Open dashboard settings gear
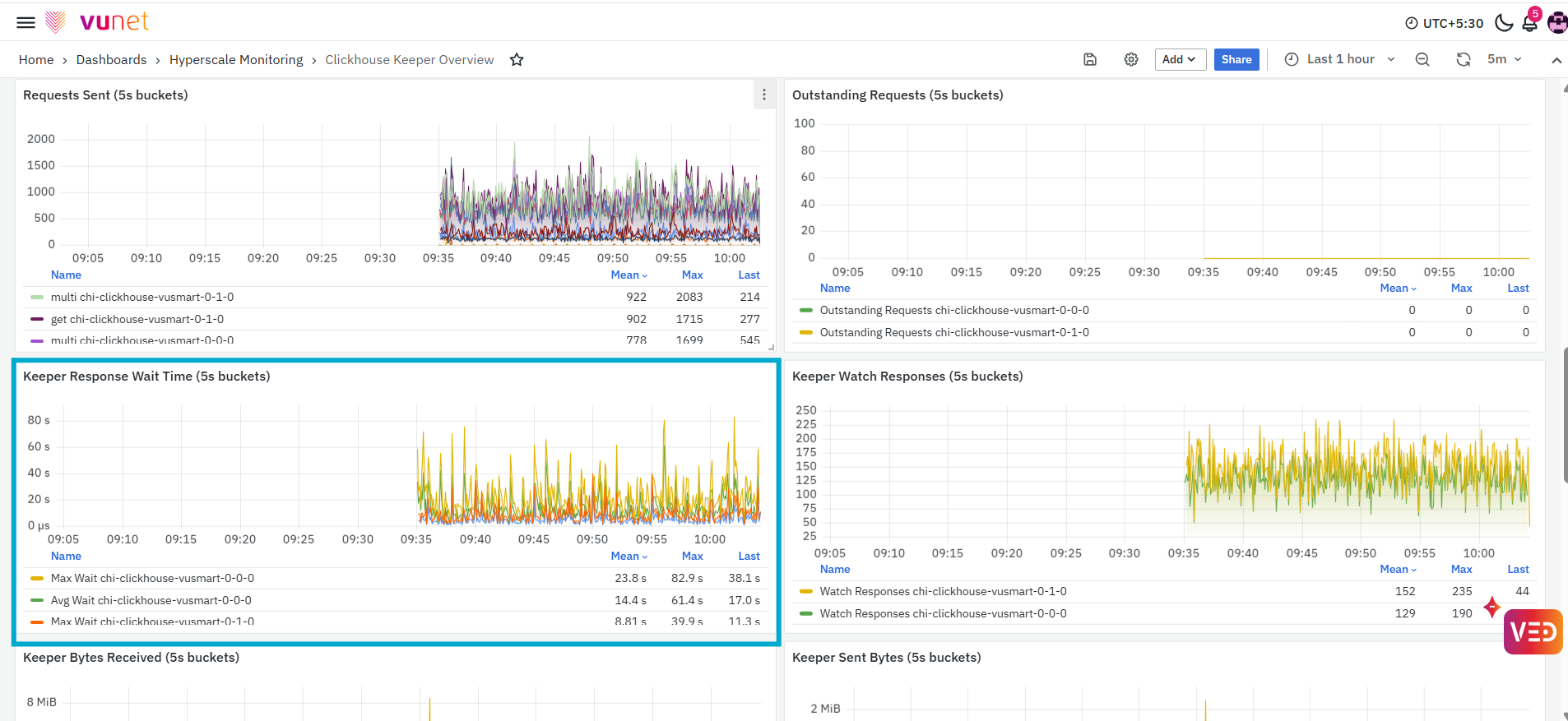The image size is (1568, 721). 1131,59
